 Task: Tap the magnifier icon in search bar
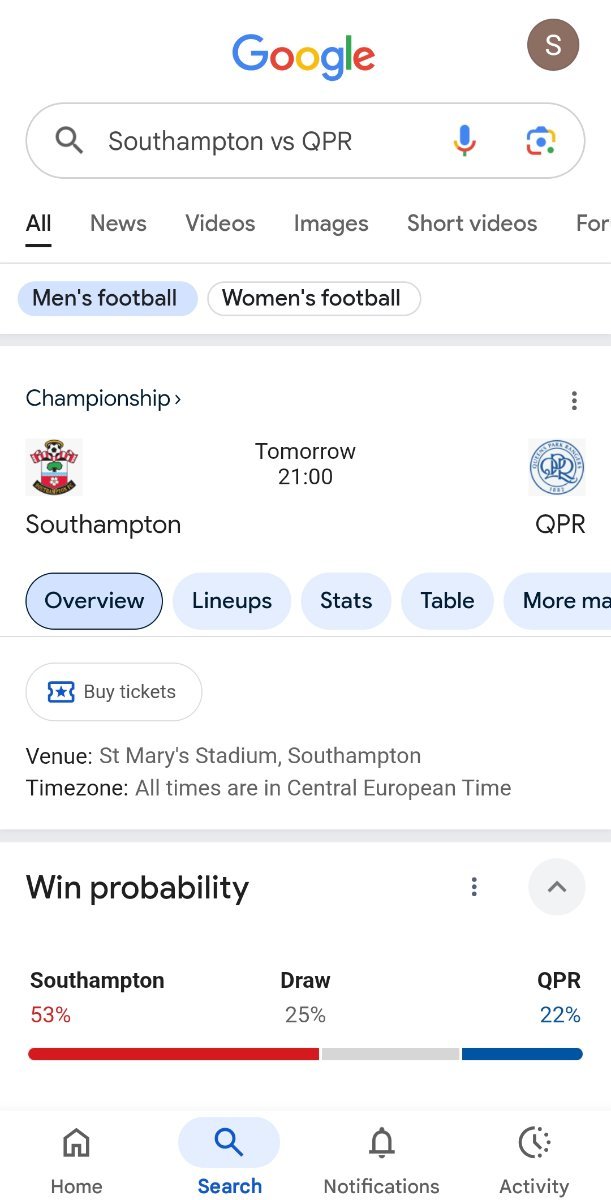pyautogui.click(x=69, y=141)
